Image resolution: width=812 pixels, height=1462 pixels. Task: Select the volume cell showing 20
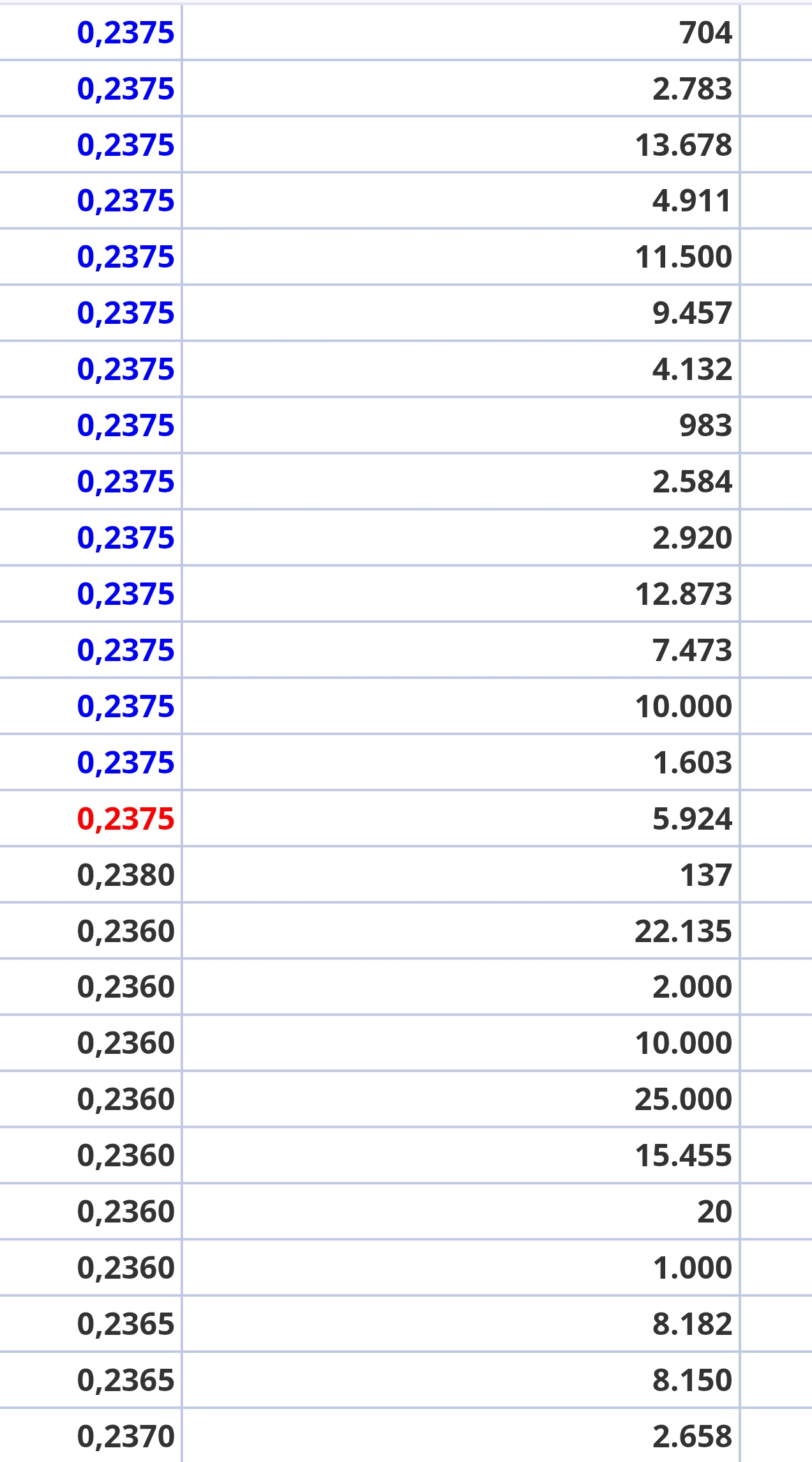pyautogui.click(x=714, y=1212)
